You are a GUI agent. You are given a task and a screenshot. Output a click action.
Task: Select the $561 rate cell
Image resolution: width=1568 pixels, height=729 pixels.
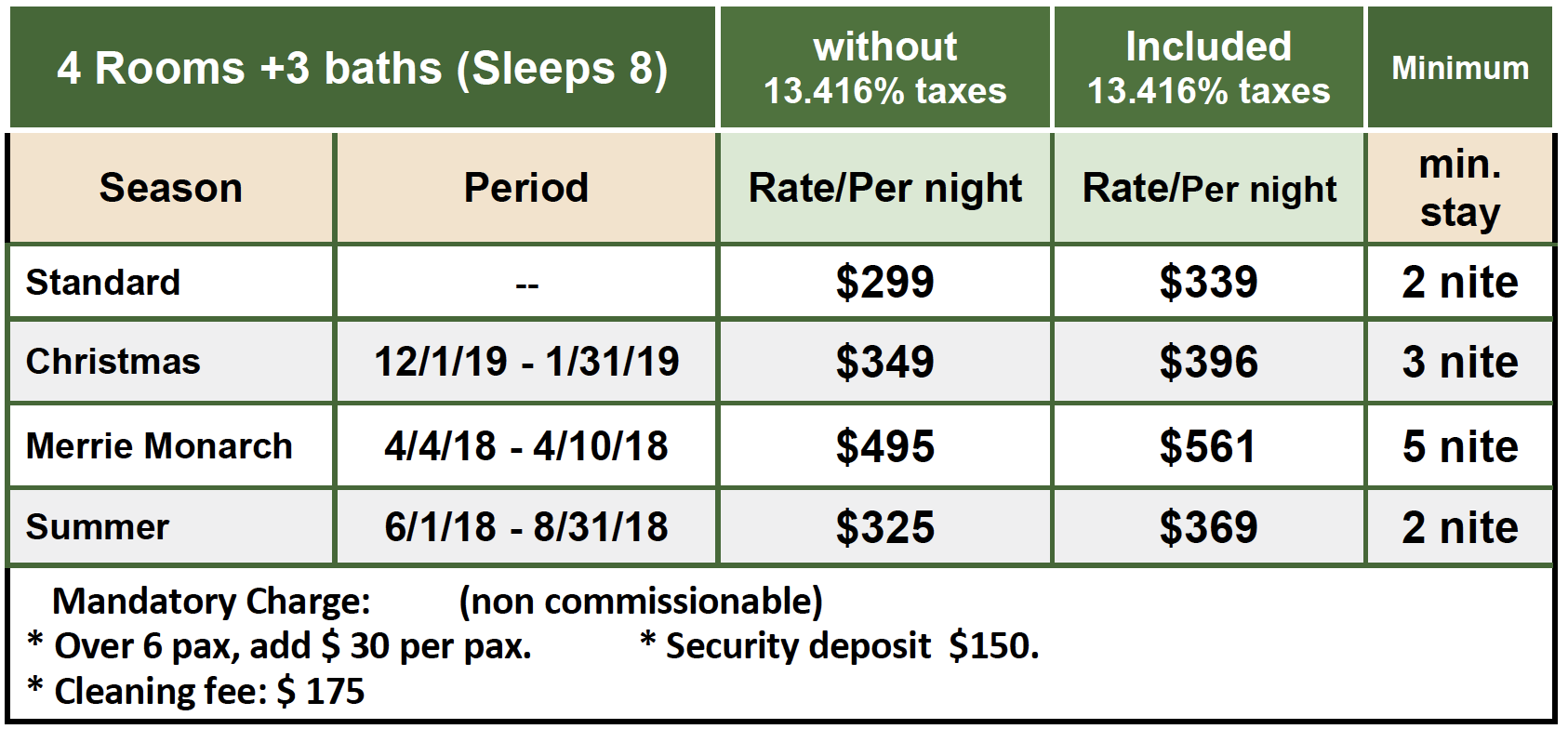(1208, 446)
